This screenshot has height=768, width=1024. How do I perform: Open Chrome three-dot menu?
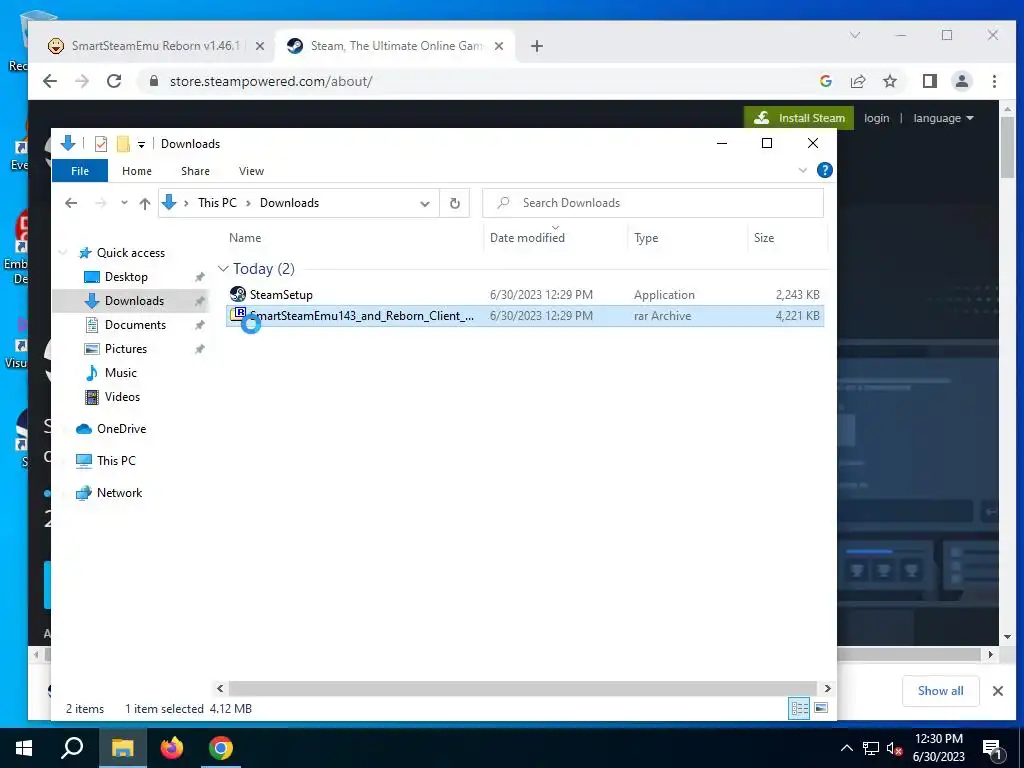tap(994, 81)
